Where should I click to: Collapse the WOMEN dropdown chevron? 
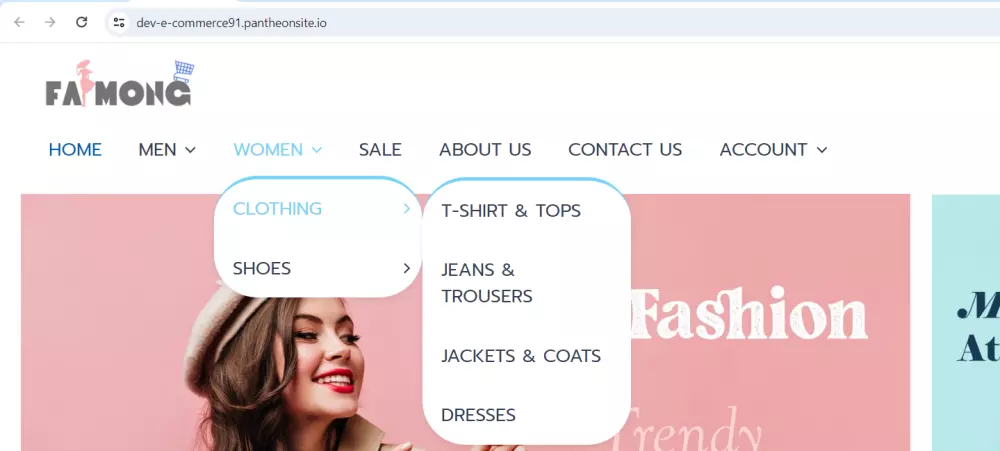pyautogui.click(x=316, y=151)
